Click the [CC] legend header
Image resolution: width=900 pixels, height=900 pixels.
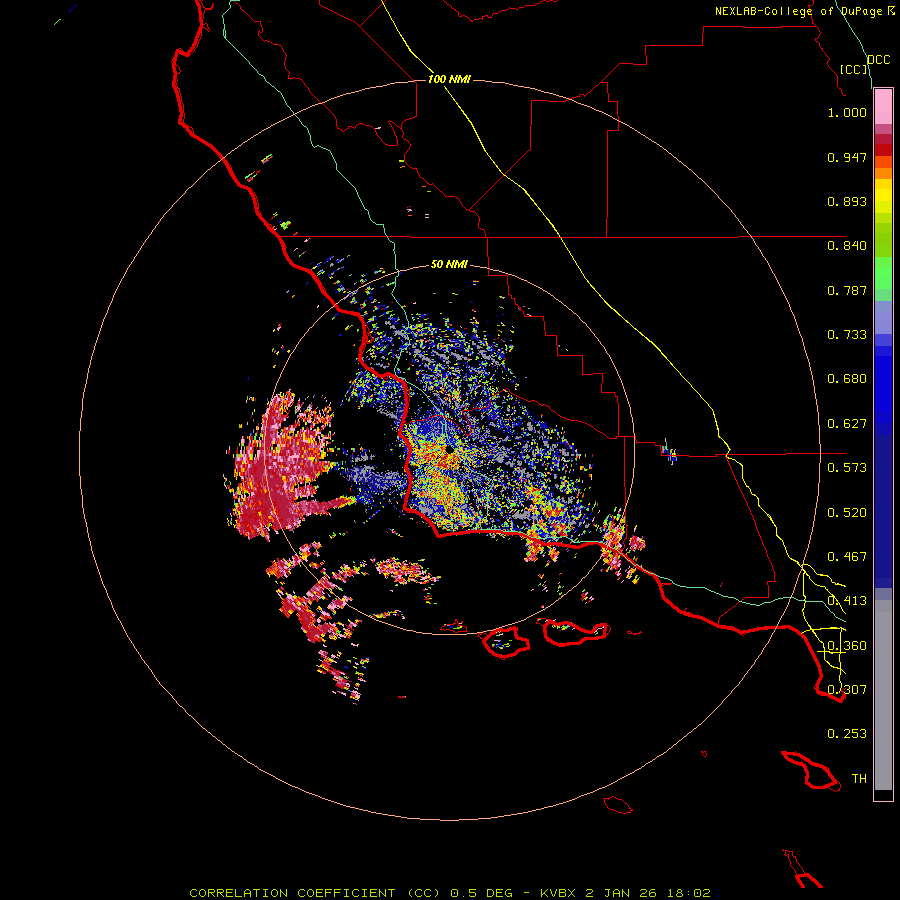[854, 69]
